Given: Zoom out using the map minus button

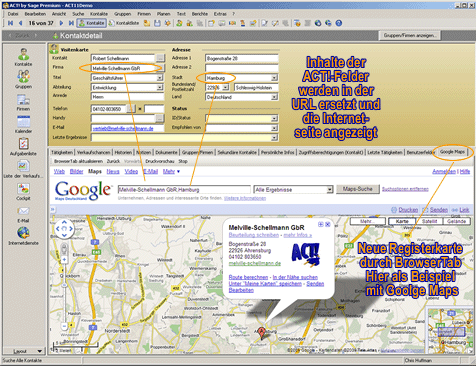Looking at the screenshot, I should pos(64,327).
